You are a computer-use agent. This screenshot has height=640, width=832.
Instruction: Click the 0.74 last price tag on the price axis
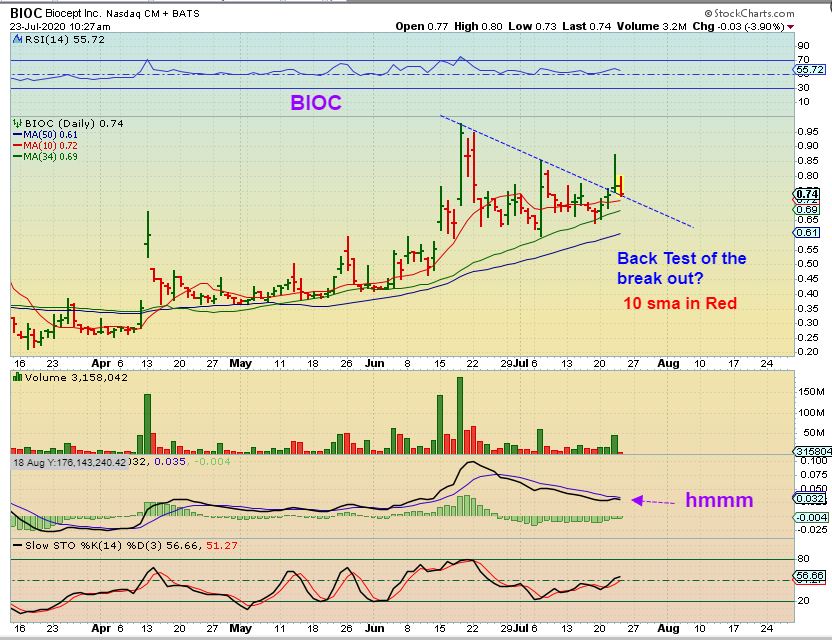(807, 194)
